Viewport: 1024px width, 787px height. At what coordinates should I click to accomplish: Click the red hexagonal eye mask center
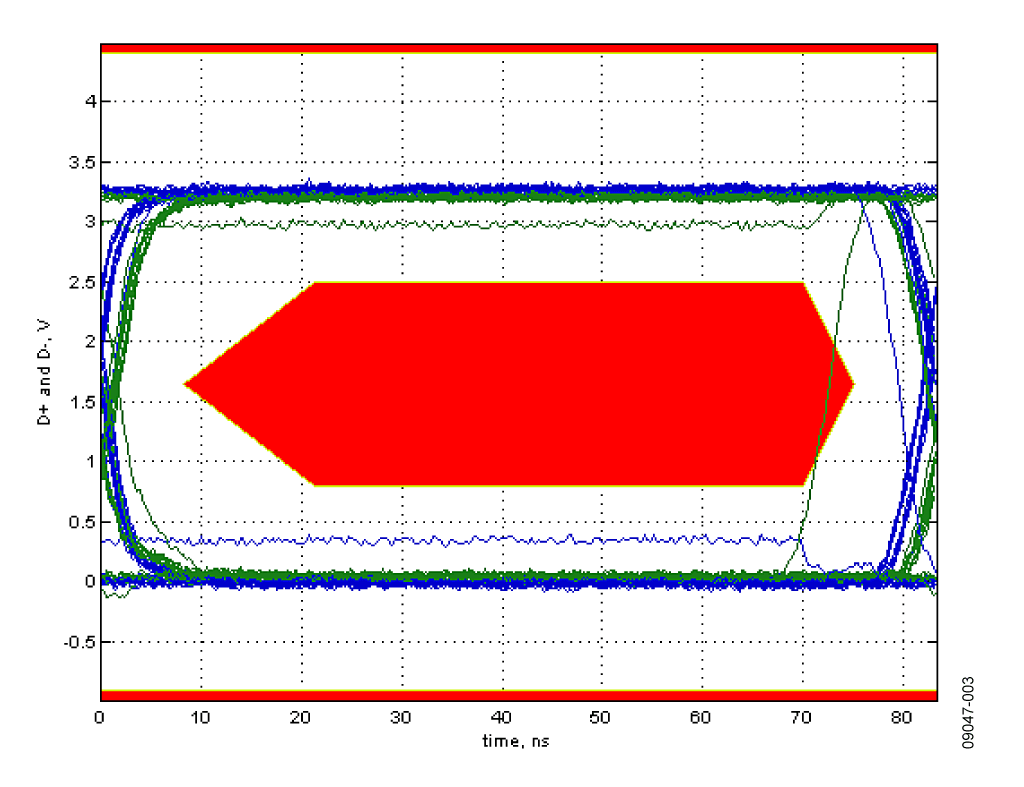pos(520,384)
